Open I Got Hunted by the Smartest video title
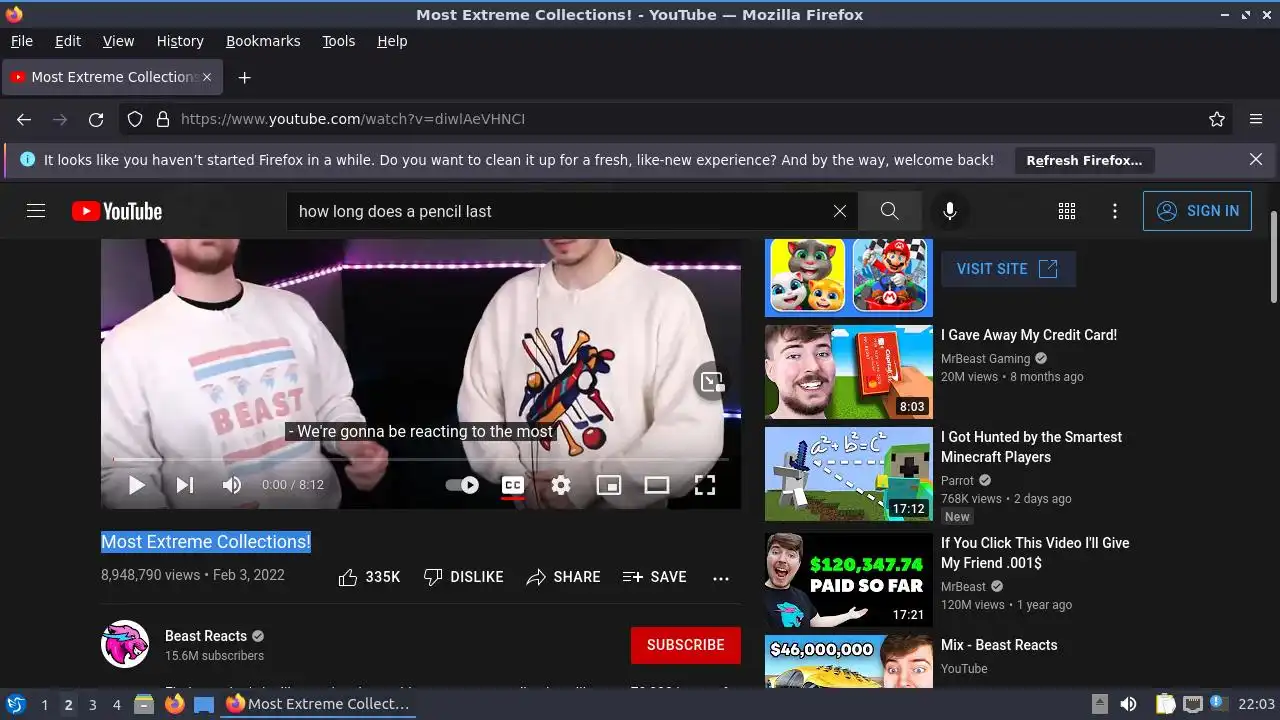The image size is (1280, 720). 1031,447
